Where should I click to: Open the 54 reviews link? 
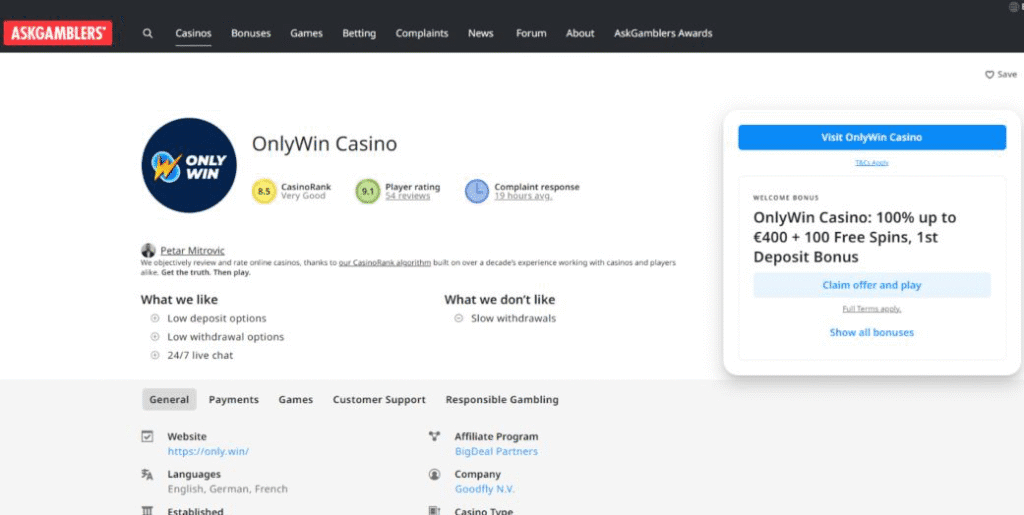[x=407, y=196]
